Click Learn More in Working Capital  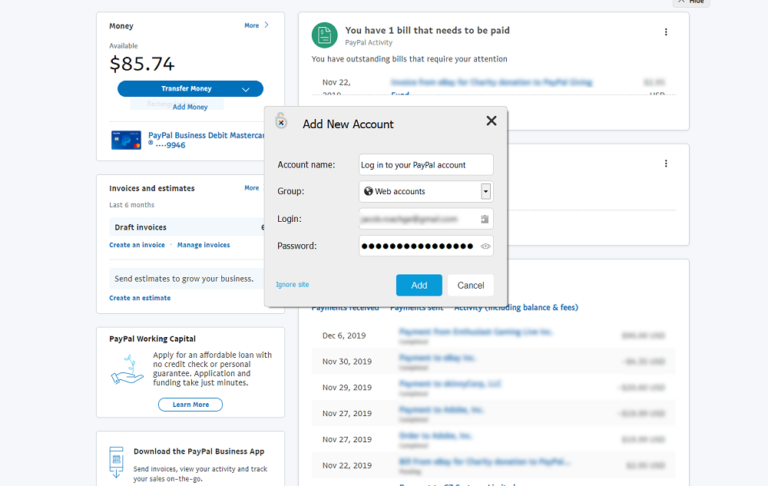click(x=191, y=405)
